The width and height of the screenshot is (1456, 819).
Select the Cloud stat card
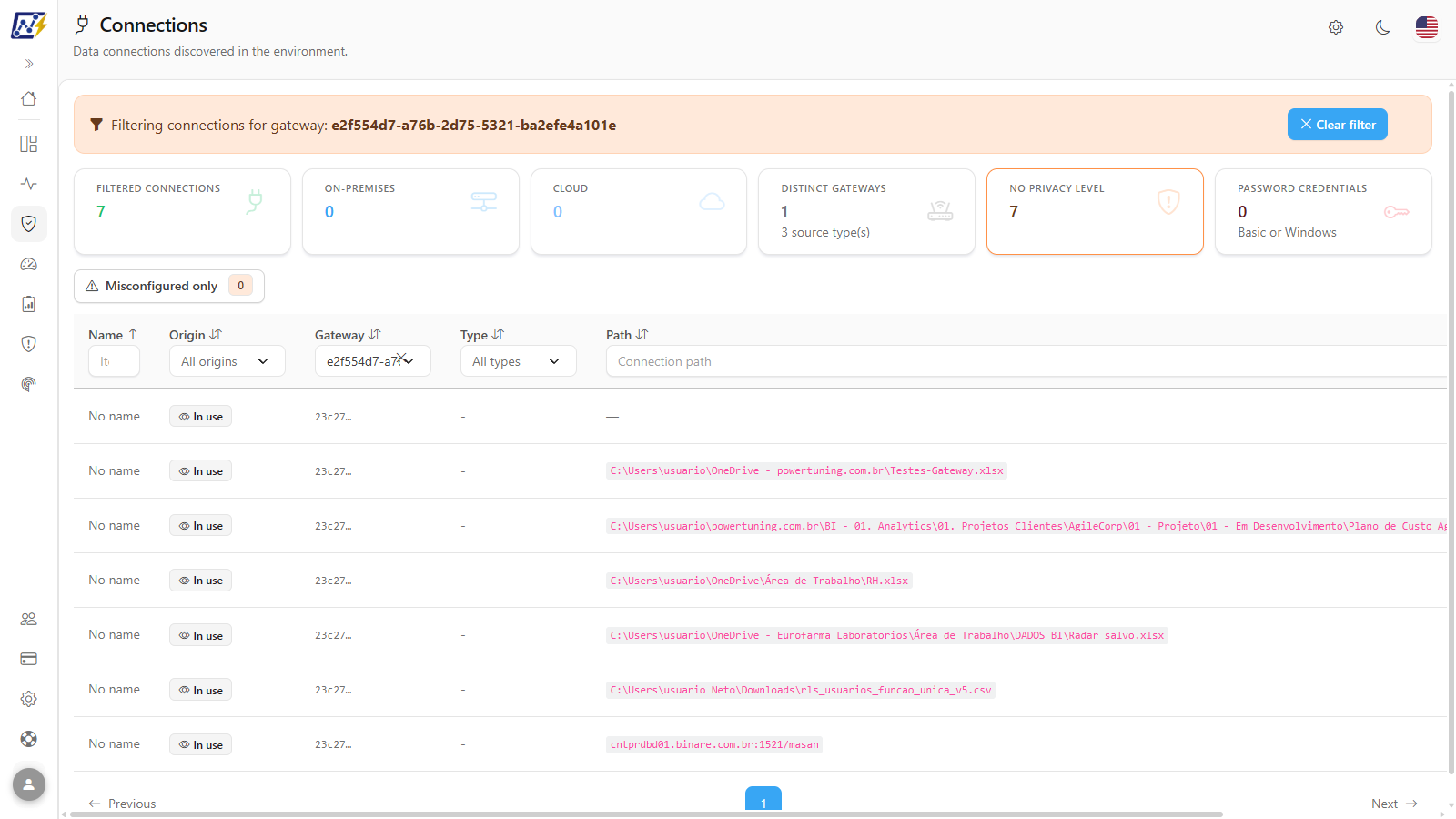[x=639, y=211]
